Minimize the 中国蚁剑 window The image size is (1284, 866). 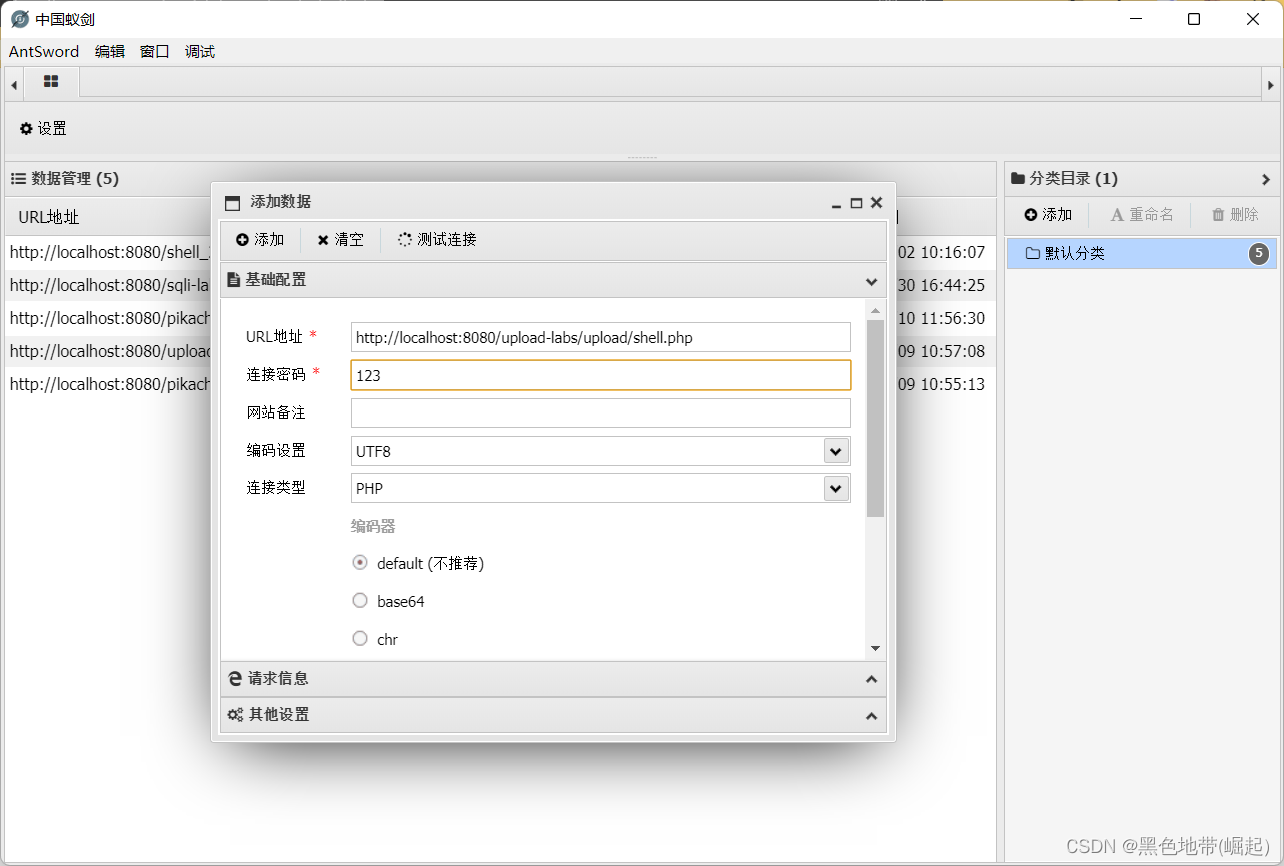(x=1135, y=19)
